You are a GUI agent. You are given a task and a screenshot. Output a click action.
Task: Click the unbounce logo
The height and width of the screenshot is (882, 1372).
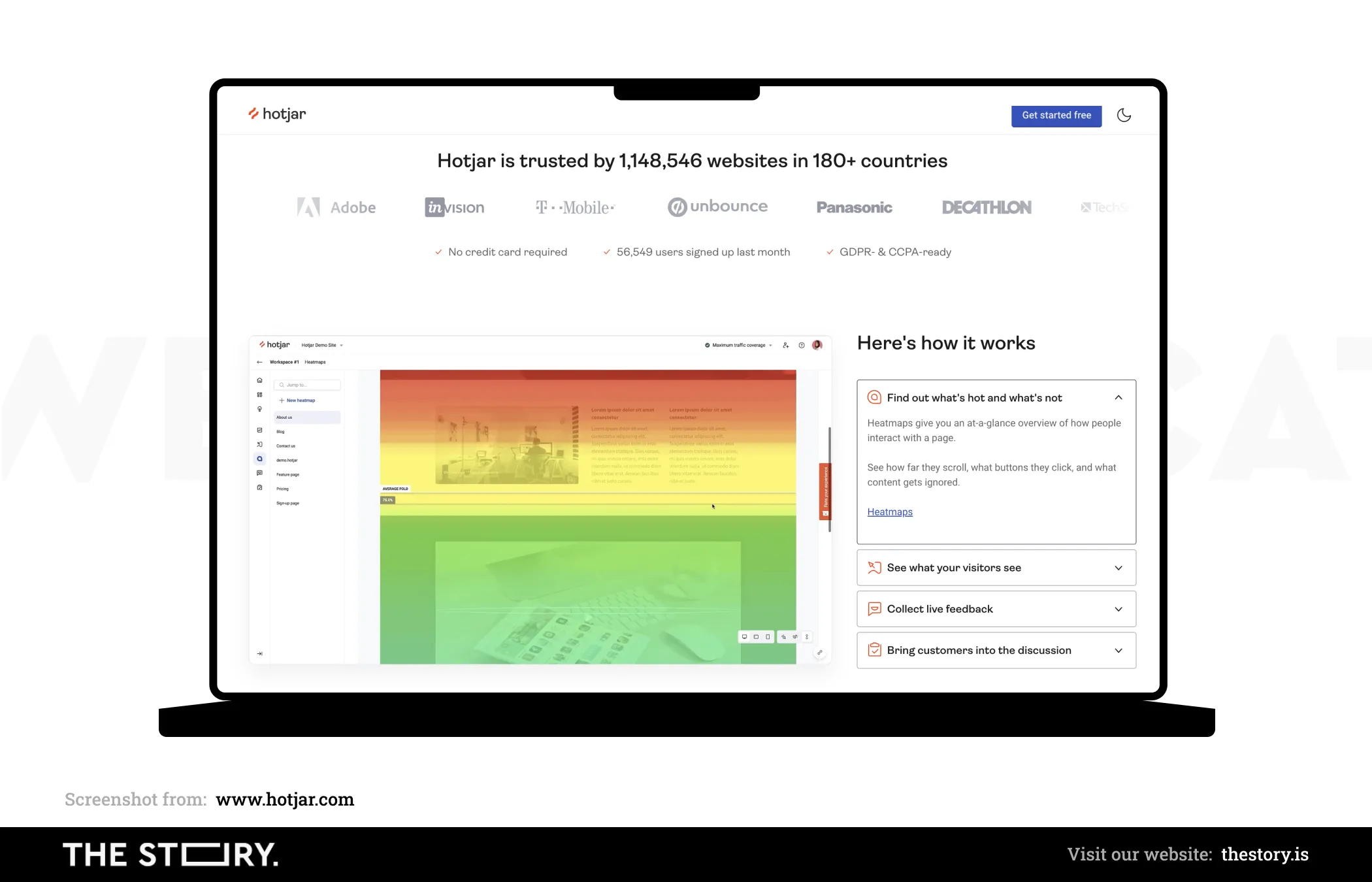tap(717, 207)
